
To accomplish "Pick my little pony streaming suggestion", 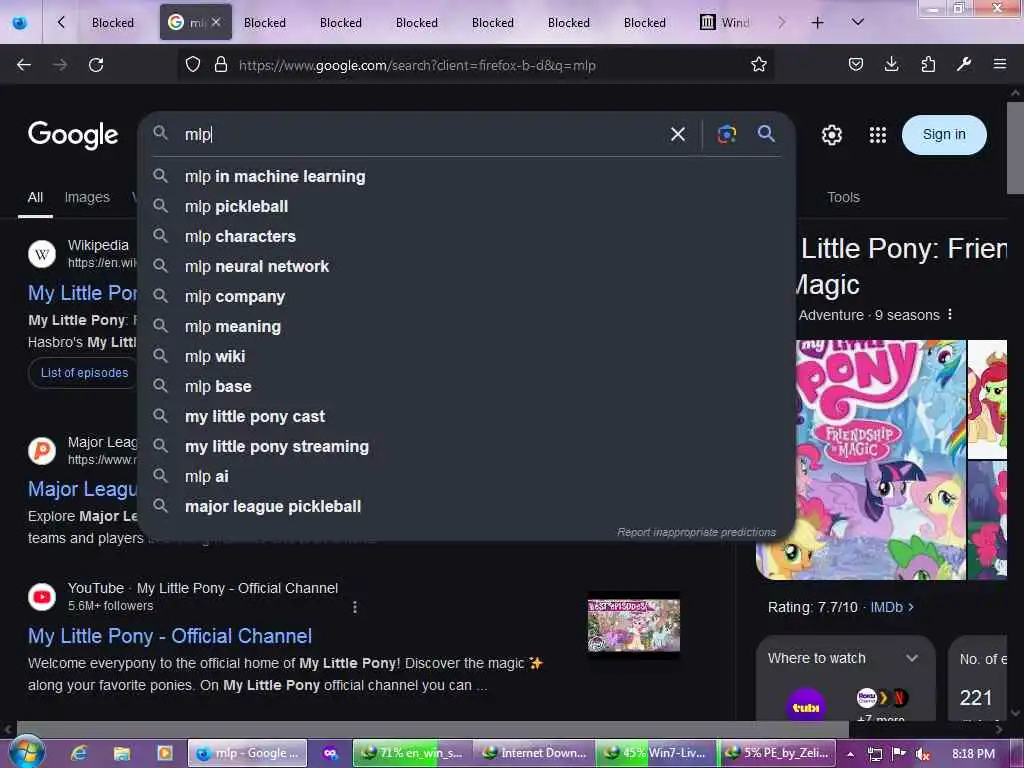I will pos(467,447).
